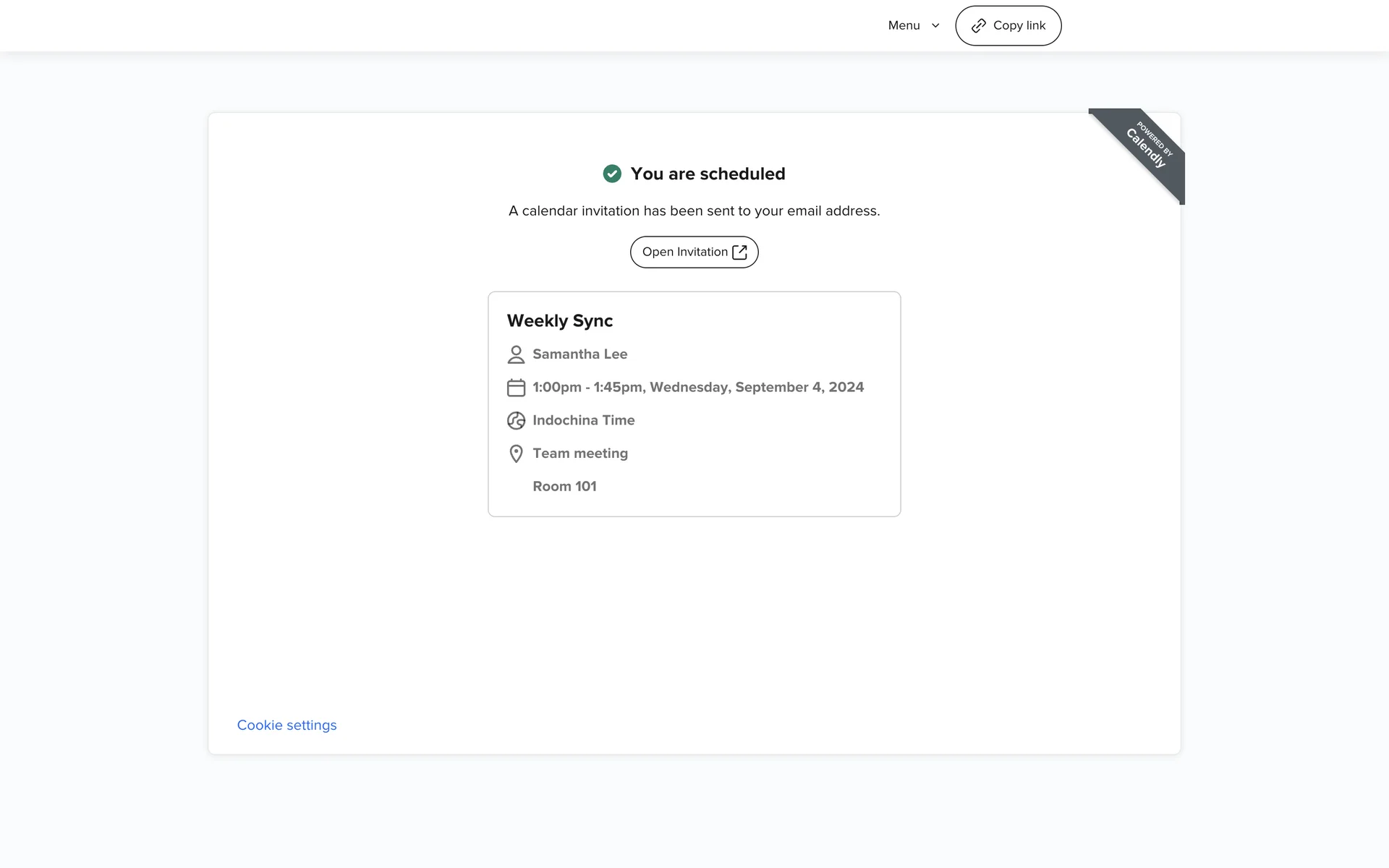The width and height of the screenshot is (1389, 868).
Task: Click the calendar icon beside meeting time
Action: pos(516,388)
